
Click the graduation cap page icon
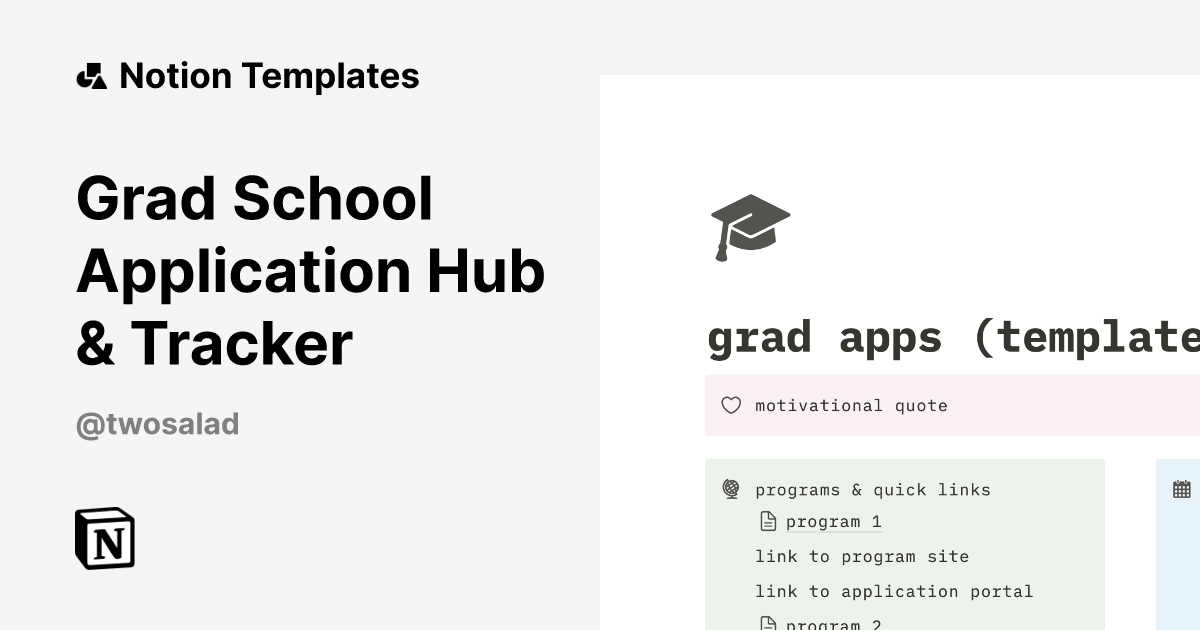click(x=751, y=227)
